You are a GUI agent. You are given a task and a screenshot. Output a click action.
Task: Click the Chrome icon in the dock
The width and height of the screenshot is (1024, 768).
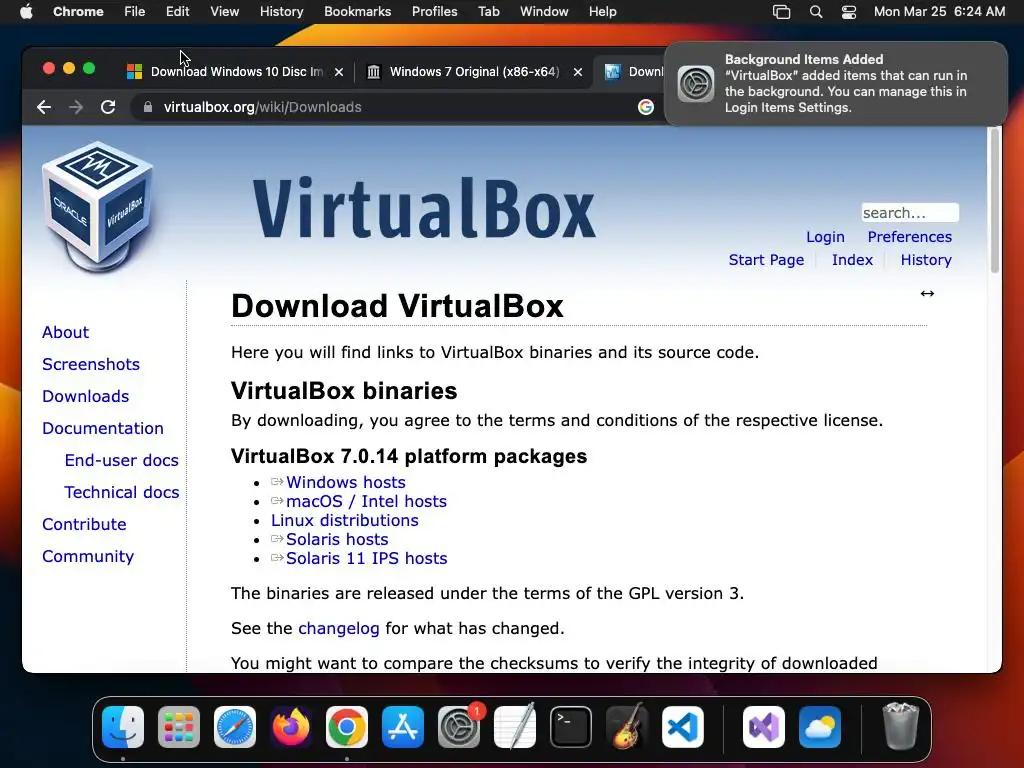347,727
